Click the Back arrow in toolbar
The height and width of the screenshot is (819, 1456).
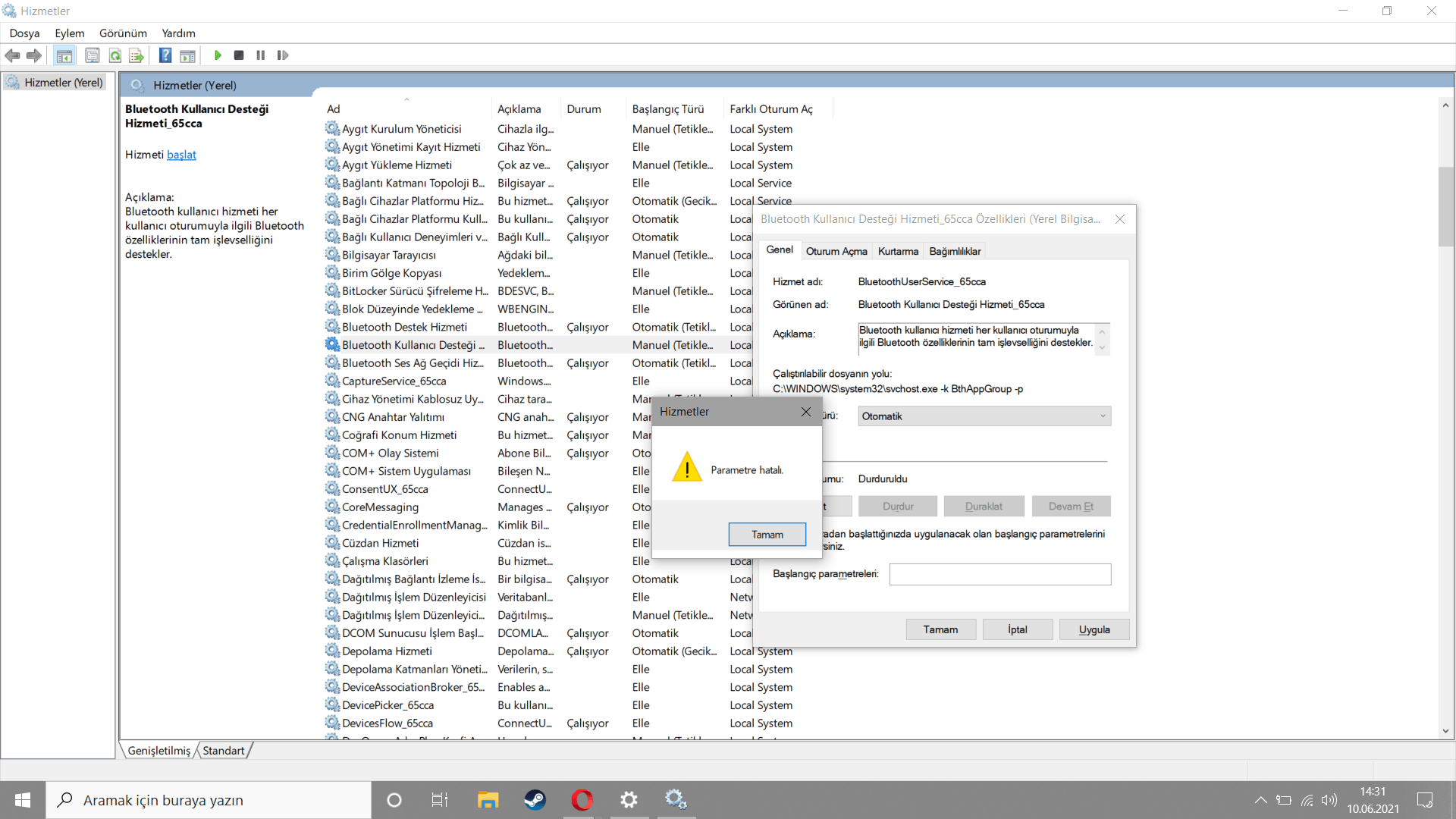[x=12, y=55]
